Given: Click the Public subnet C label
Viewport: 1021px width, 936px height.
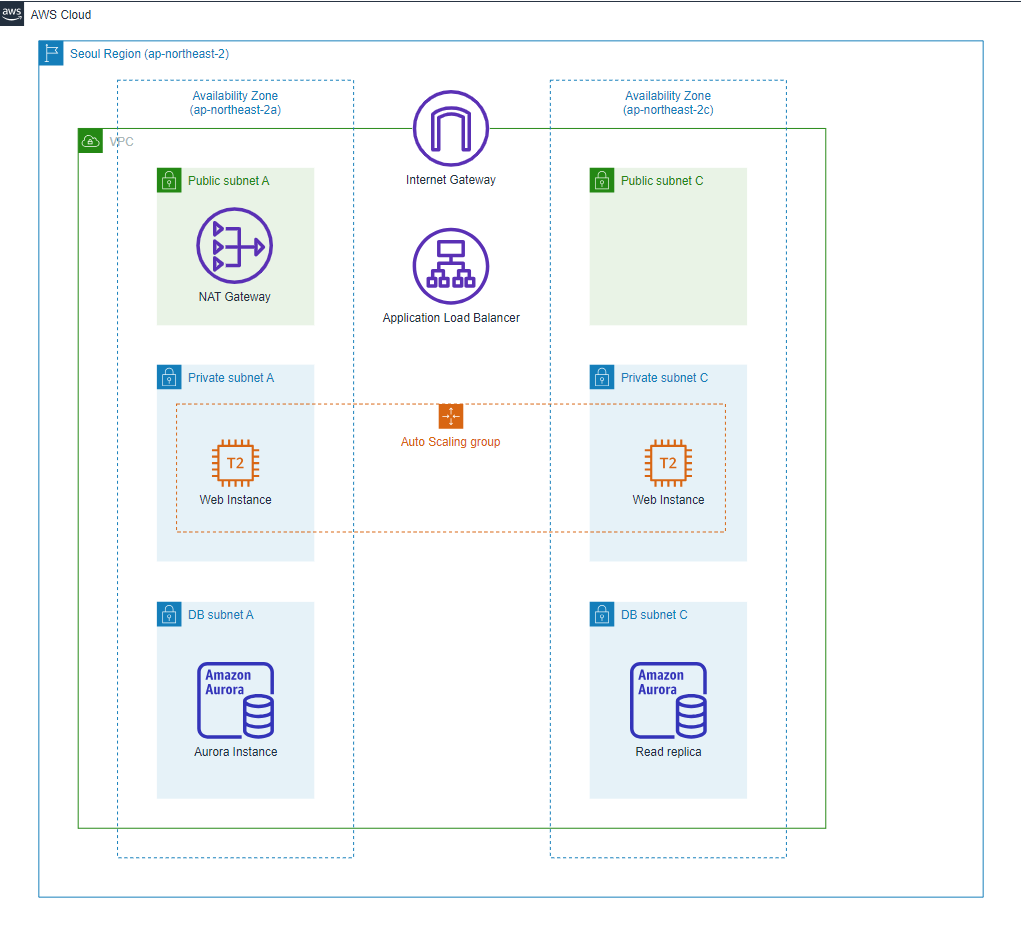Looking at the screenshot, I should 662,180.
